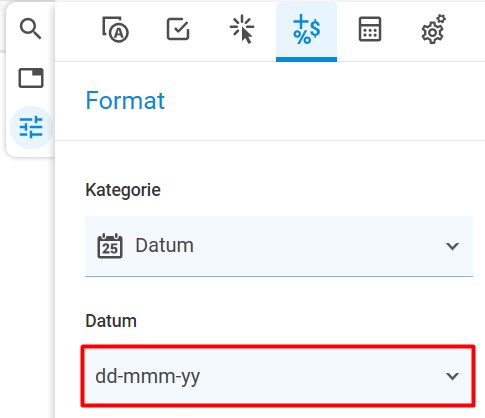Open the cursor click actions tab
Viewport: 485px width, 418px height.
242,29
